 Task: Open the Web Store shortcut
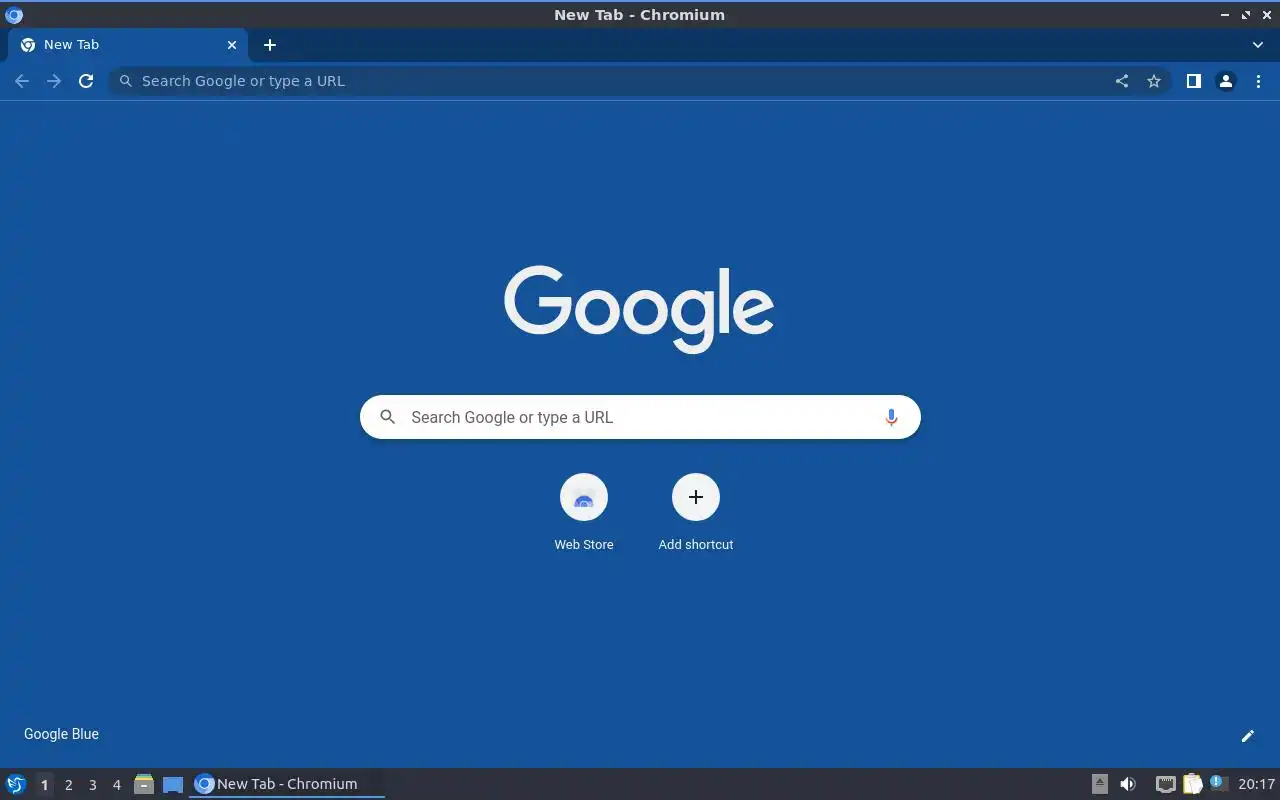(x=584, y=512)
